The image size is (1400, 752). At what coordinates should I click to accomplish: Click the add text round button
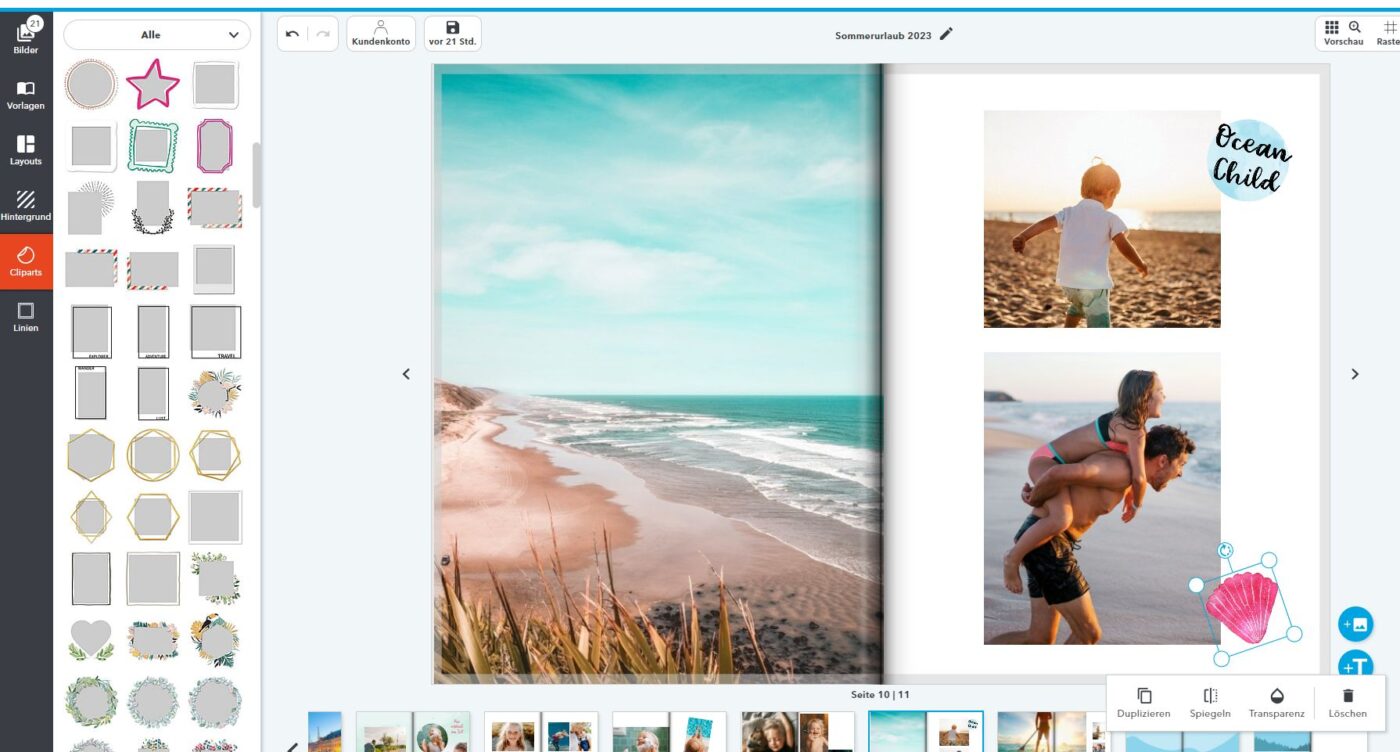click(x=1355, y=664)
